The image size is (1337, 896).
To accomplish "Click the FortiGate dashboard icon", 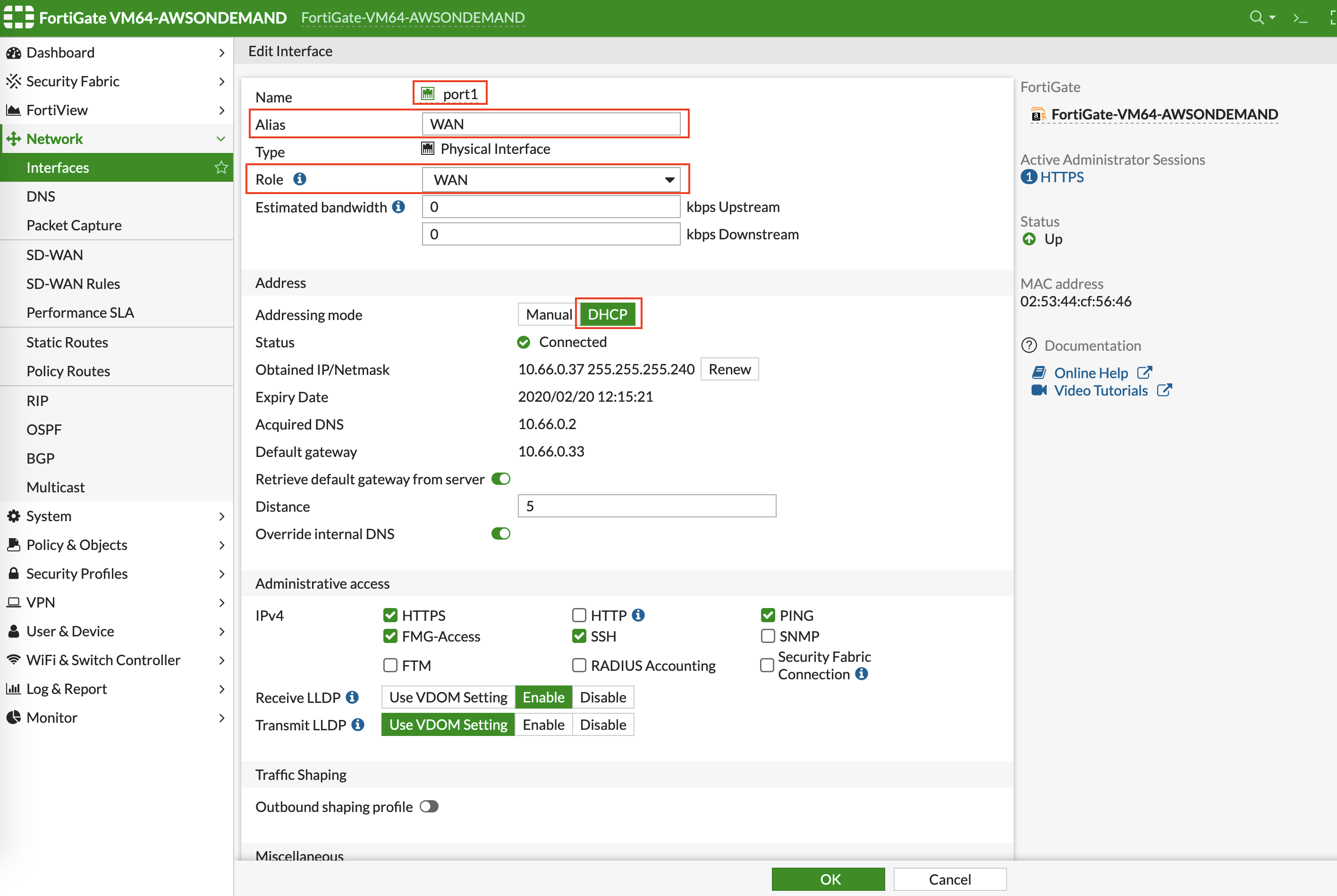I will 15,51.
